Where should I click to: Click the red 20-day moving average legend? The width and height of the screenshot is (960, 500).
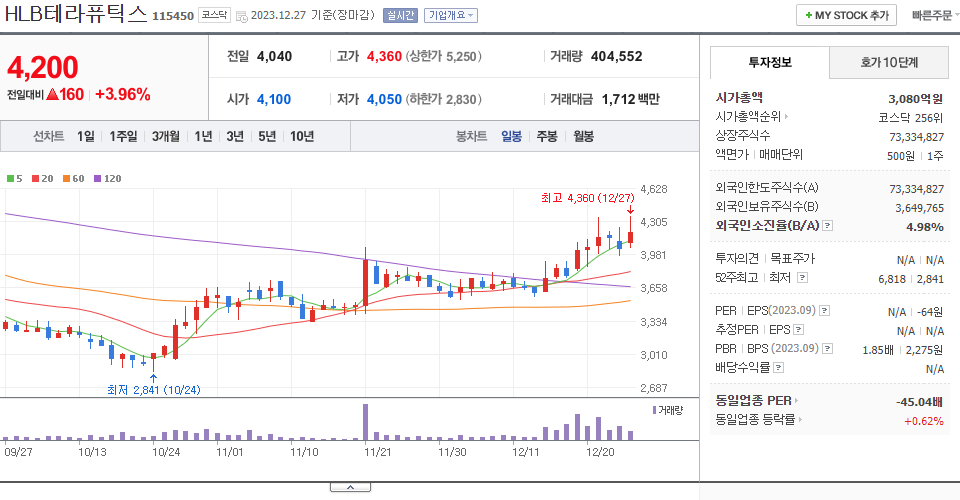[42, 179]
